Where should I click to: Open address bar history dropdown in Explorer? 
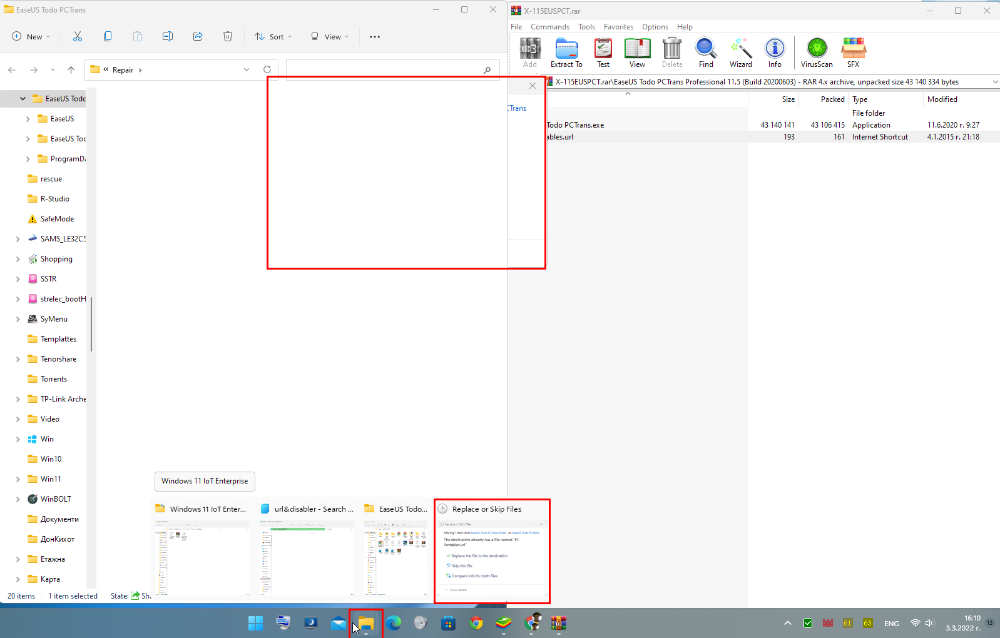pyautogui.click(x=246, y=70)
